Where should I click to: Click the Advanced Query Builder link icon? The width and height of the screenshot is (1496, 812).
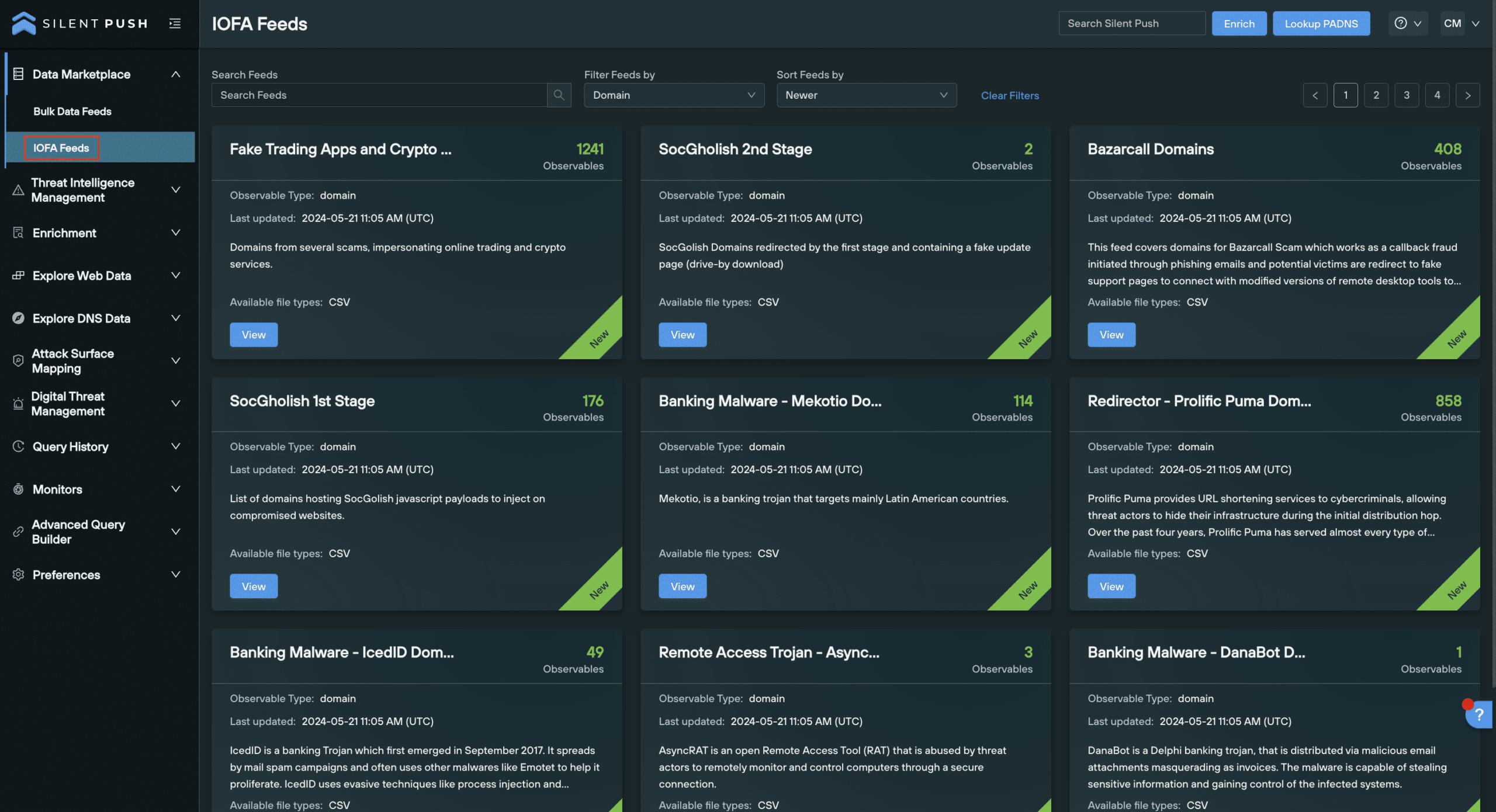(x=18, y=532)
